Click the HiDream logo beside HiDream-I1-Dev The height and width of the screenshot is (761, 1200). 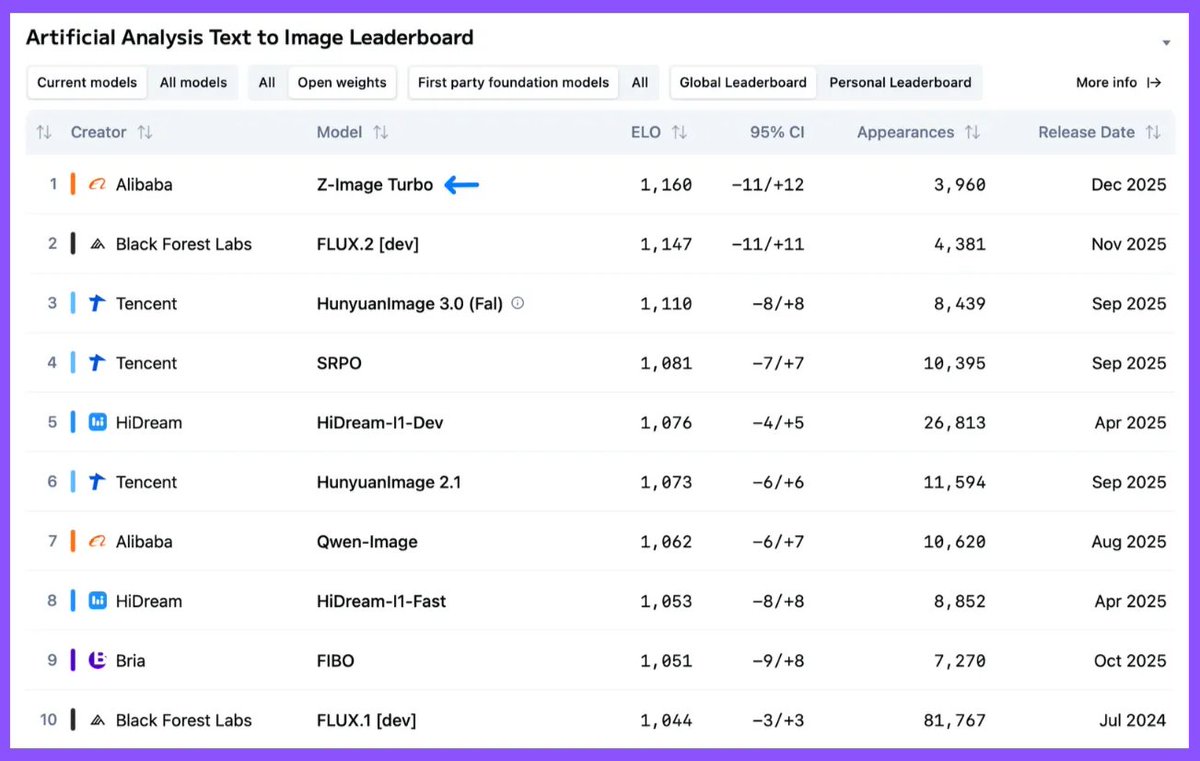tap(98, 422)
